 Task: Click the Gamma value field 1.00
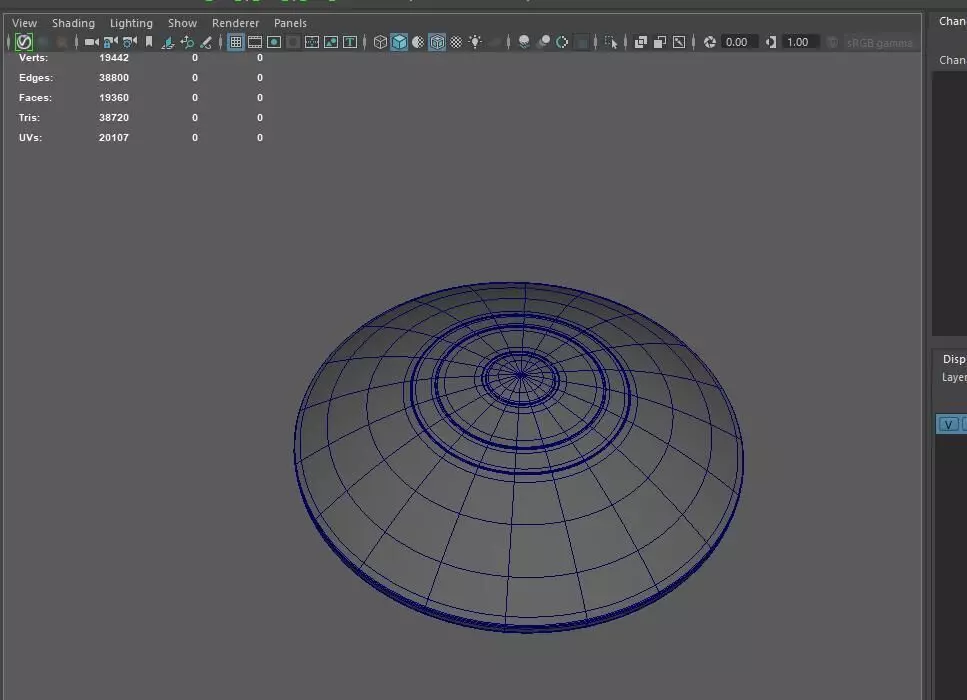(x=800, y=42)
